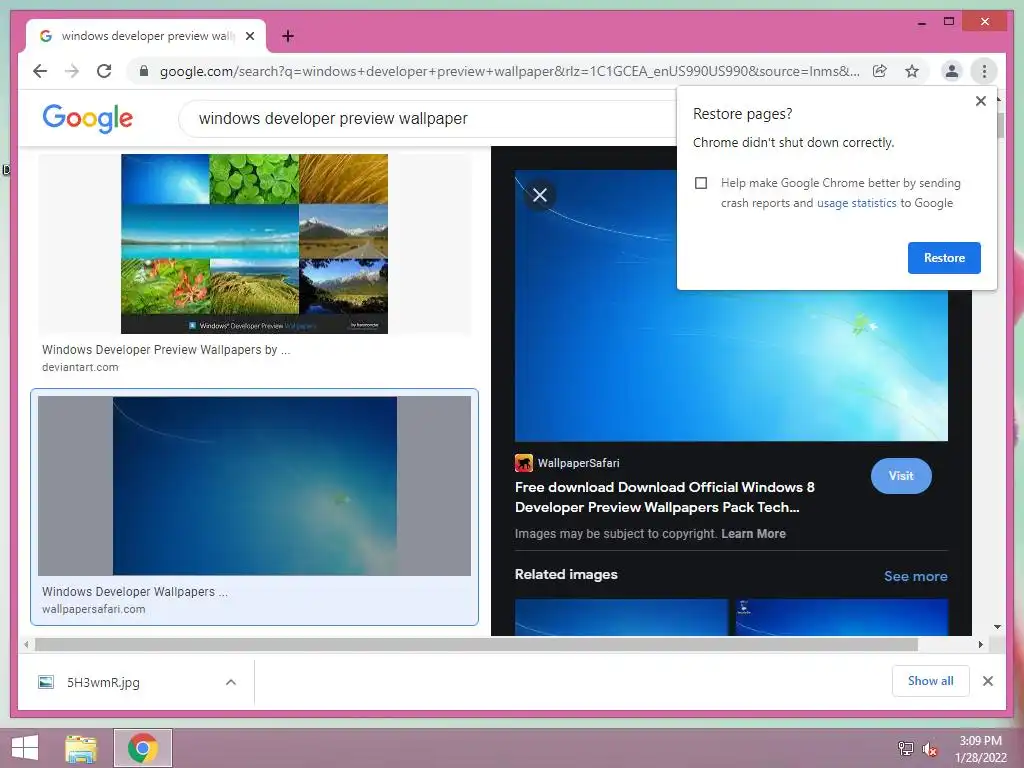1024x768 pixels.
Task: Open the Windows Start menu
Action: point(25,748)
